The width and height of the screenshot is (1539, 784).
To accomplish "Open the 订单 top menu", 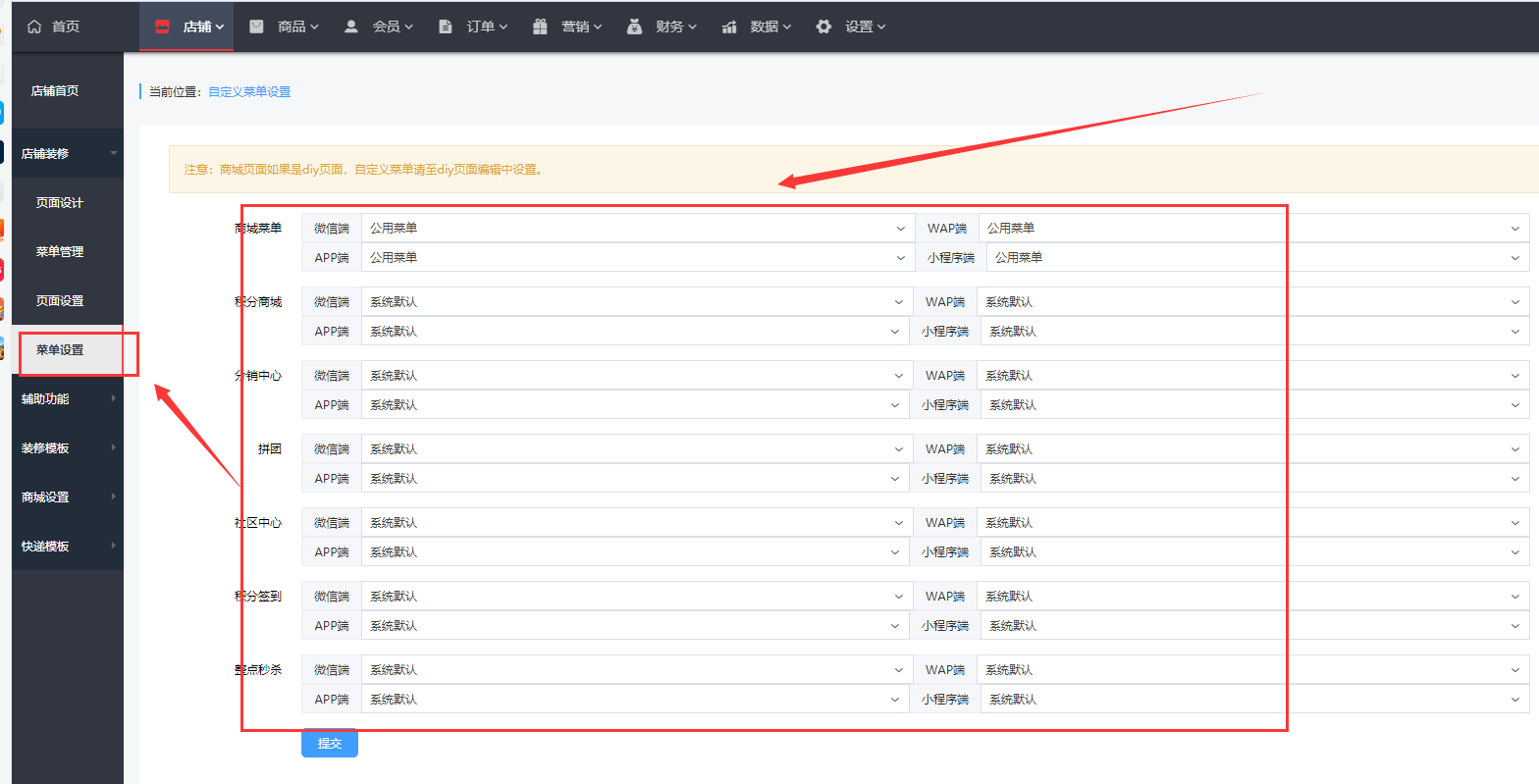I will pos(471,26).
